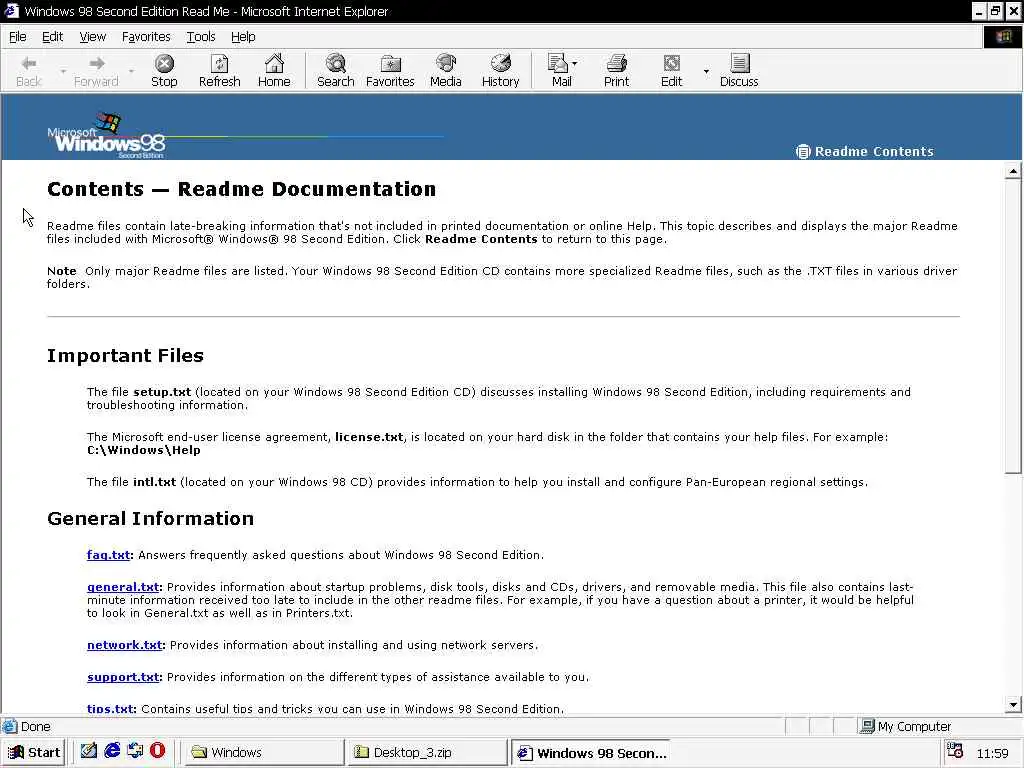Open the network.txt link

pyautogui.click(x=125, y=645)
